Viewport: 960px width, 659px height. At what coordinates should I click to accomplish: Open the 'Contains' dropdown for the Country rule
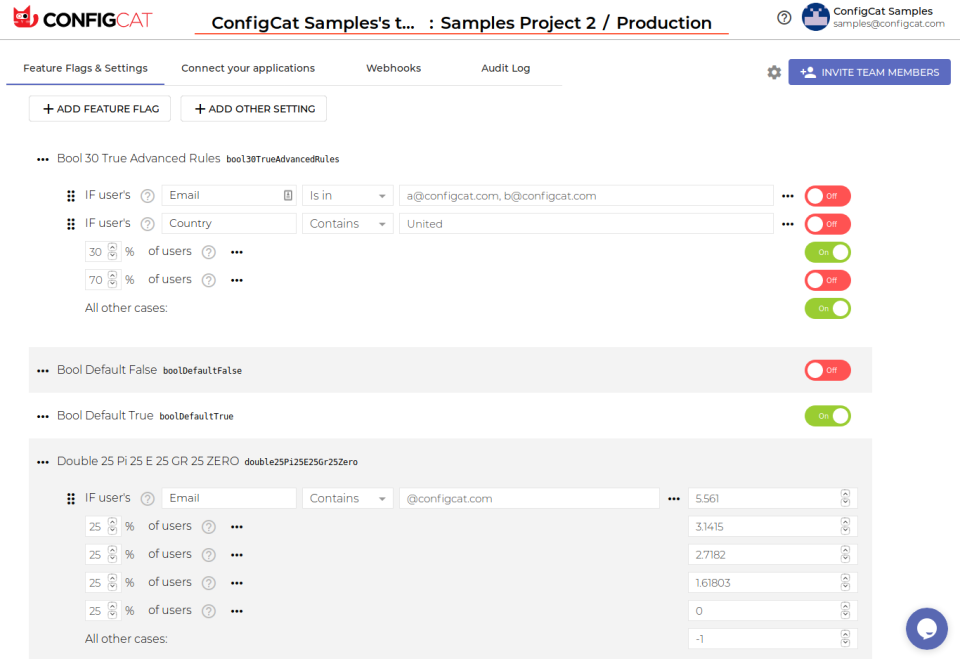coord(347,223)
